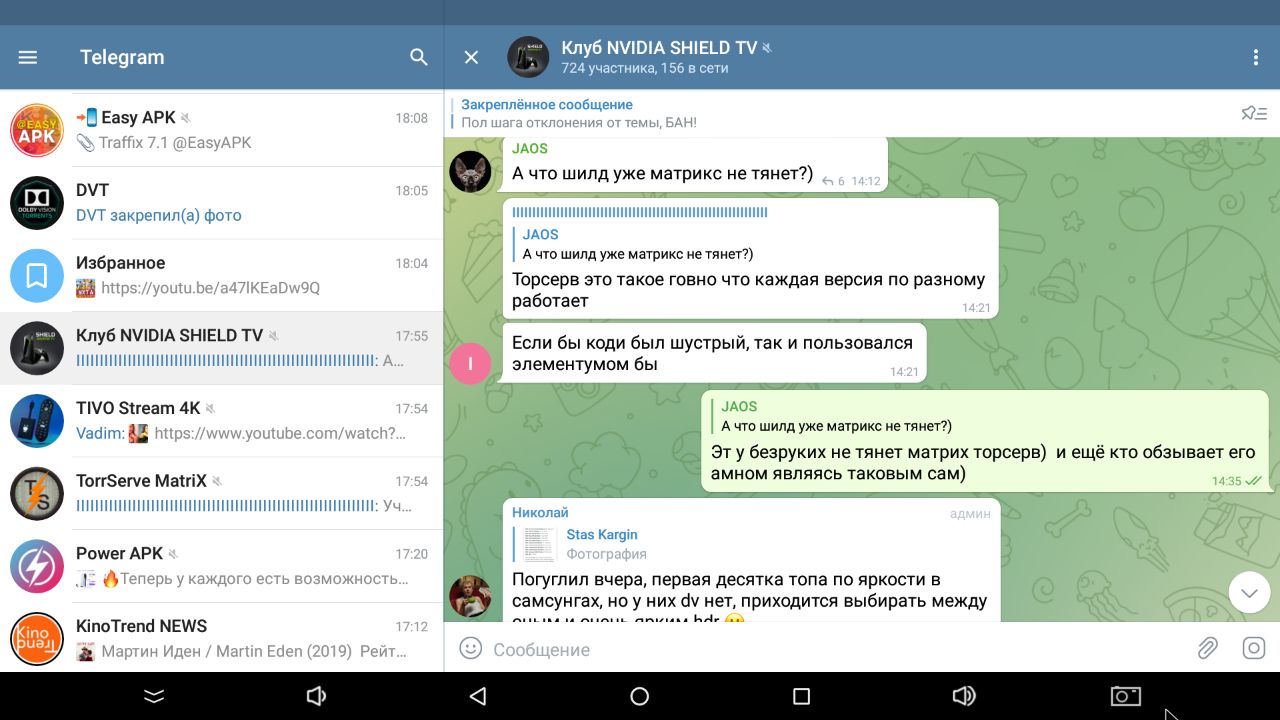Image resolution: width=1280 pixels, height=720 pixels.
Task: Tap the Android home circle button
Action: [x=640, y=696]
